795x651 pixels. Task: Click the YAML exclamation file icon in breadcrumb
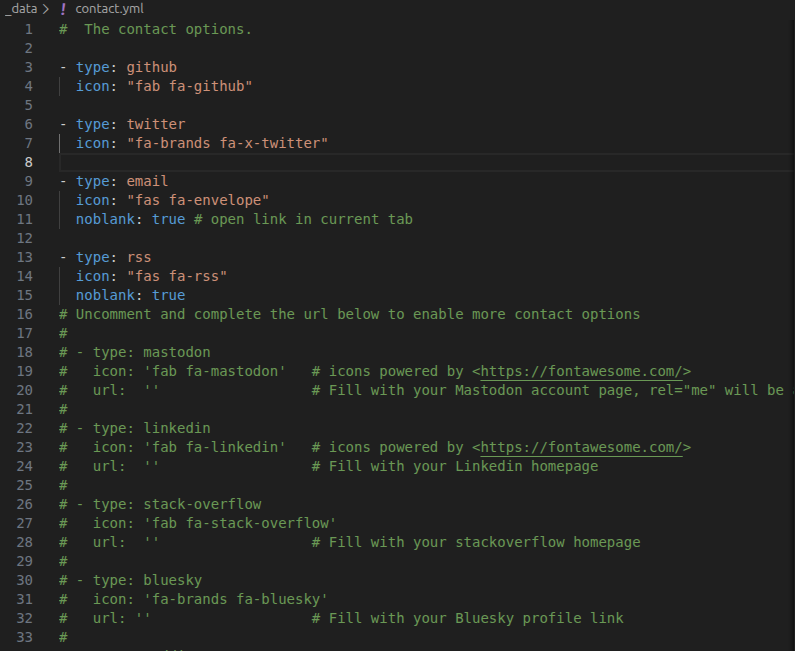point(63,9)
